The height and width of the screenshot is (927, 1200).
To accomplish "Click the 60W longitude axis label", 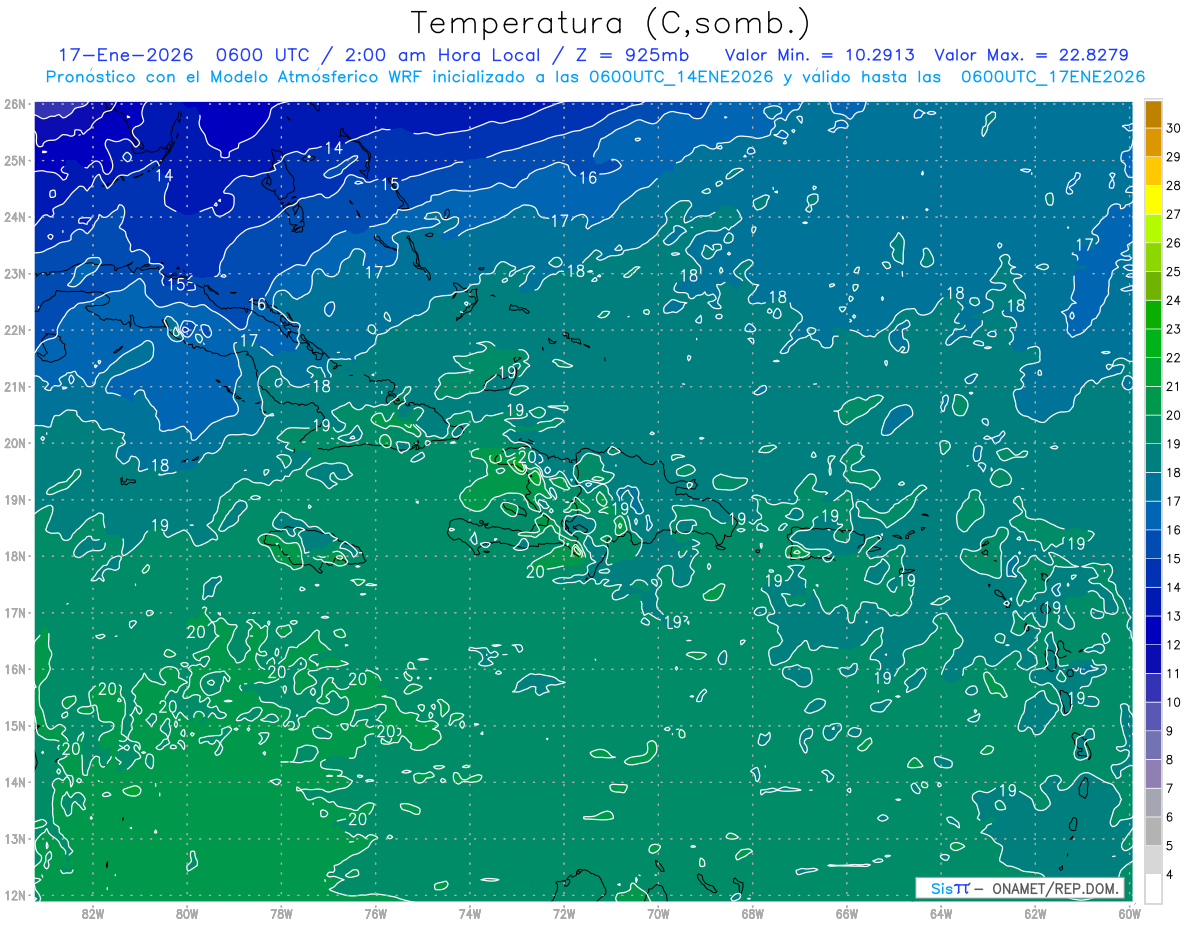I will pyautogui.click(x=1129, y=913).
